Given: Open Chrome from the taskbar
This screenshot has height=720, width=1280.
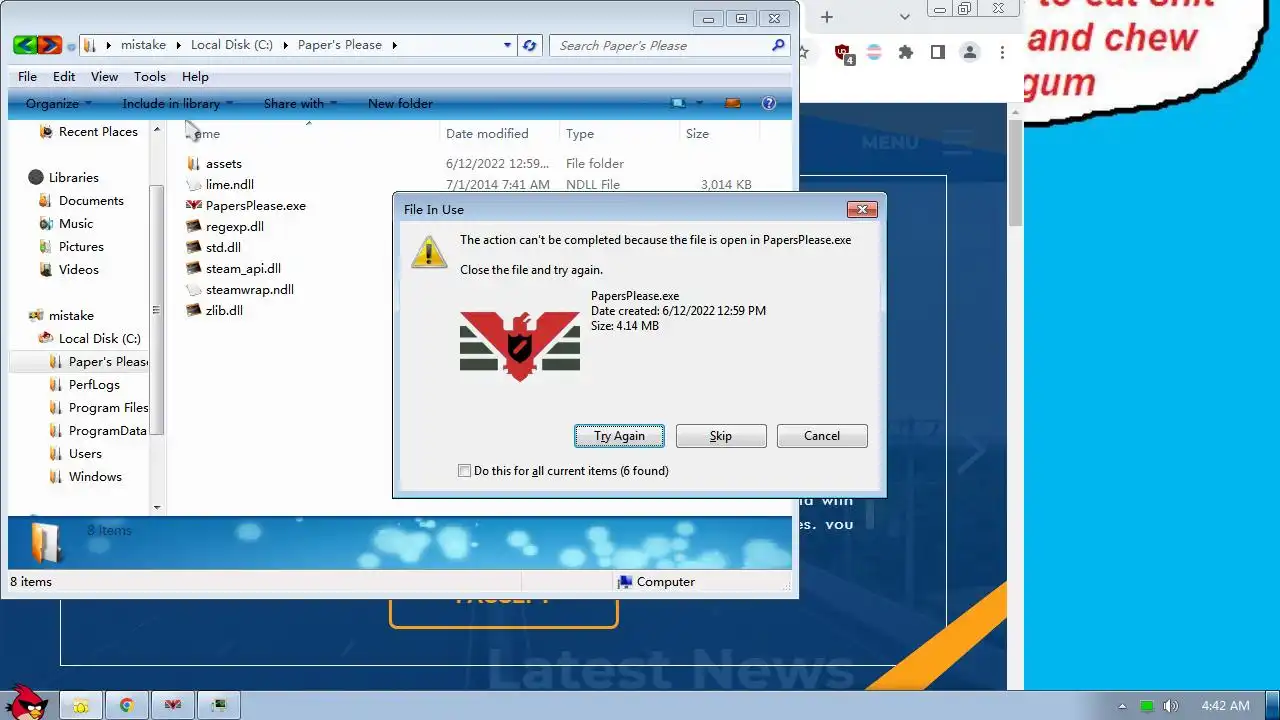Looking at the screenshot, I should click(127, 705).
